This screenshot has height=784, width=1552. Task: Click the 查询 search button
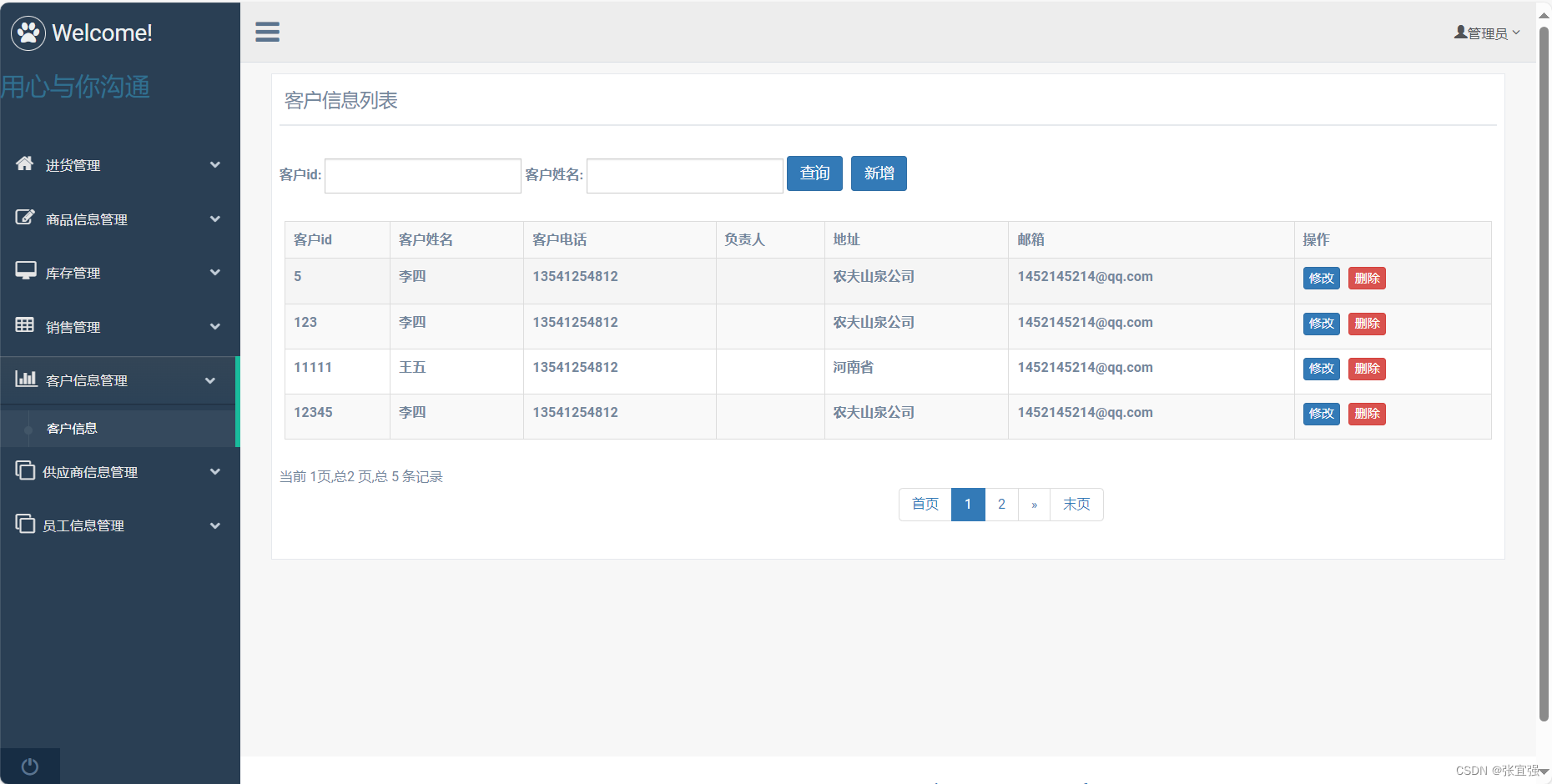(x=814, y=173)
